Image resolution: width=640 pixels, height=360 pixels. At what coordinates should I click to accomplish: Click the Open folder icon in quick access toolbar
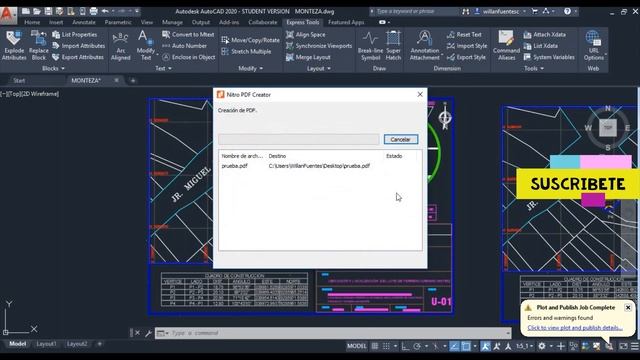tap(37, 11)
